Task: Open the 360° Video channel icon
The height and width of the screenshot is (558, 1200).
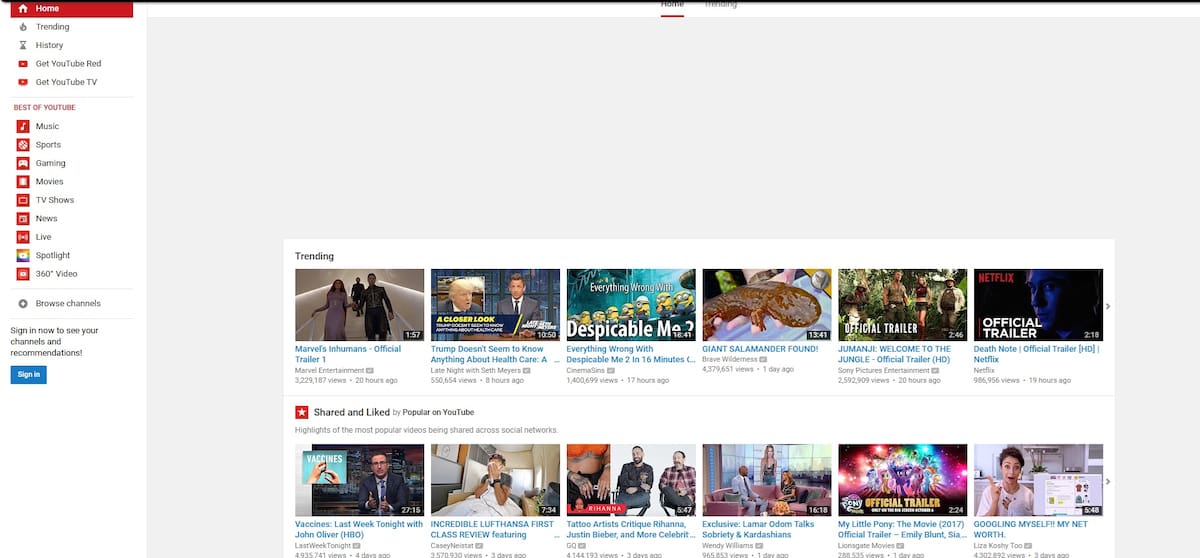Action: tap(23, 273)
